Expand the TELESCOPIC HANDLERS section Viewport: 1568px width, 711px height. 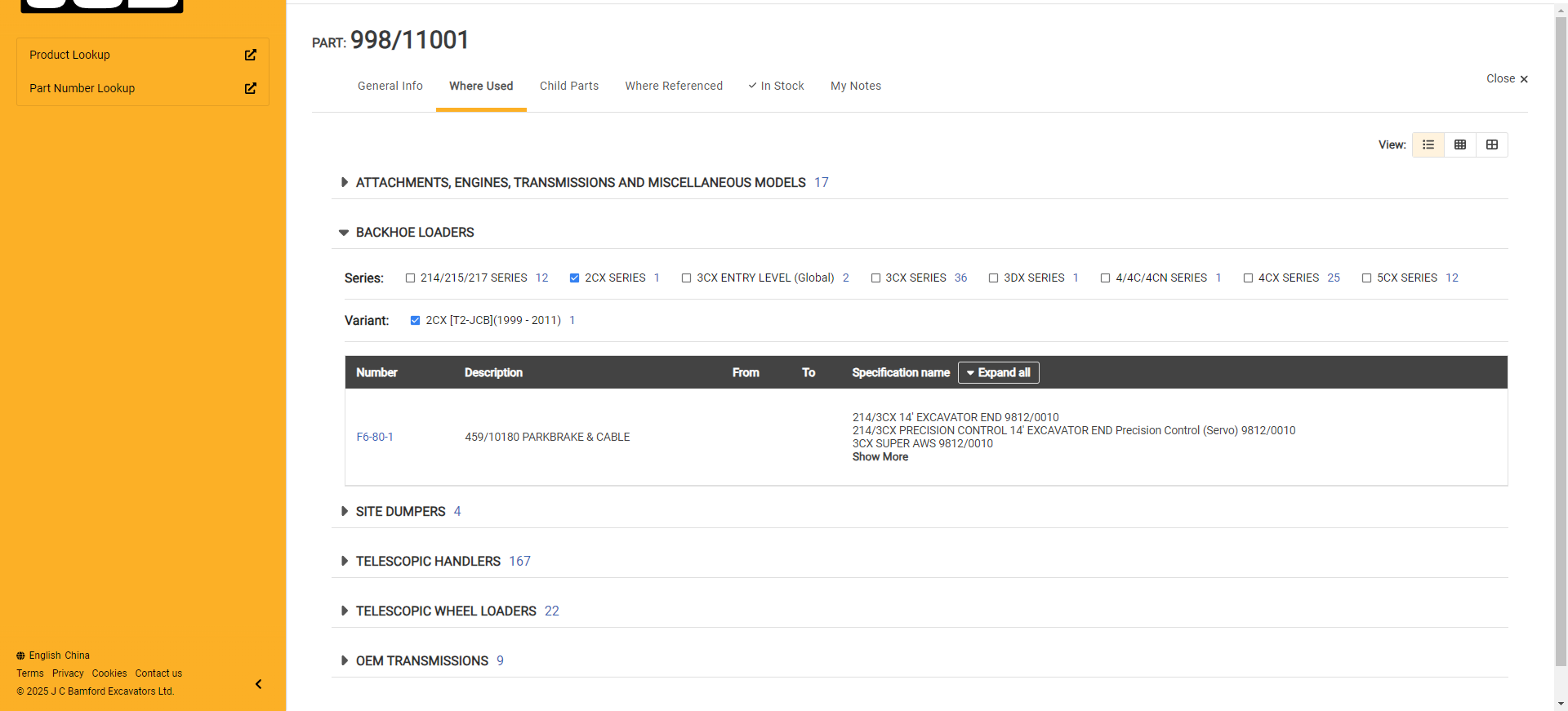click(x=345, y=561)
